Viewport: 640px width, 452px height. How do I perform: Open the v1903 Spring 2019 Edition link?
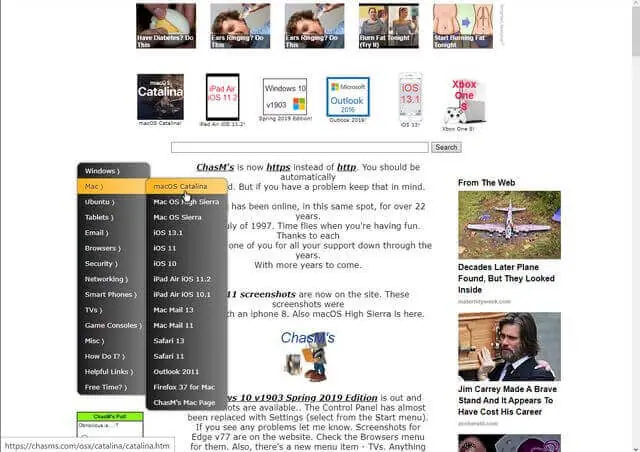click(302, 398)
